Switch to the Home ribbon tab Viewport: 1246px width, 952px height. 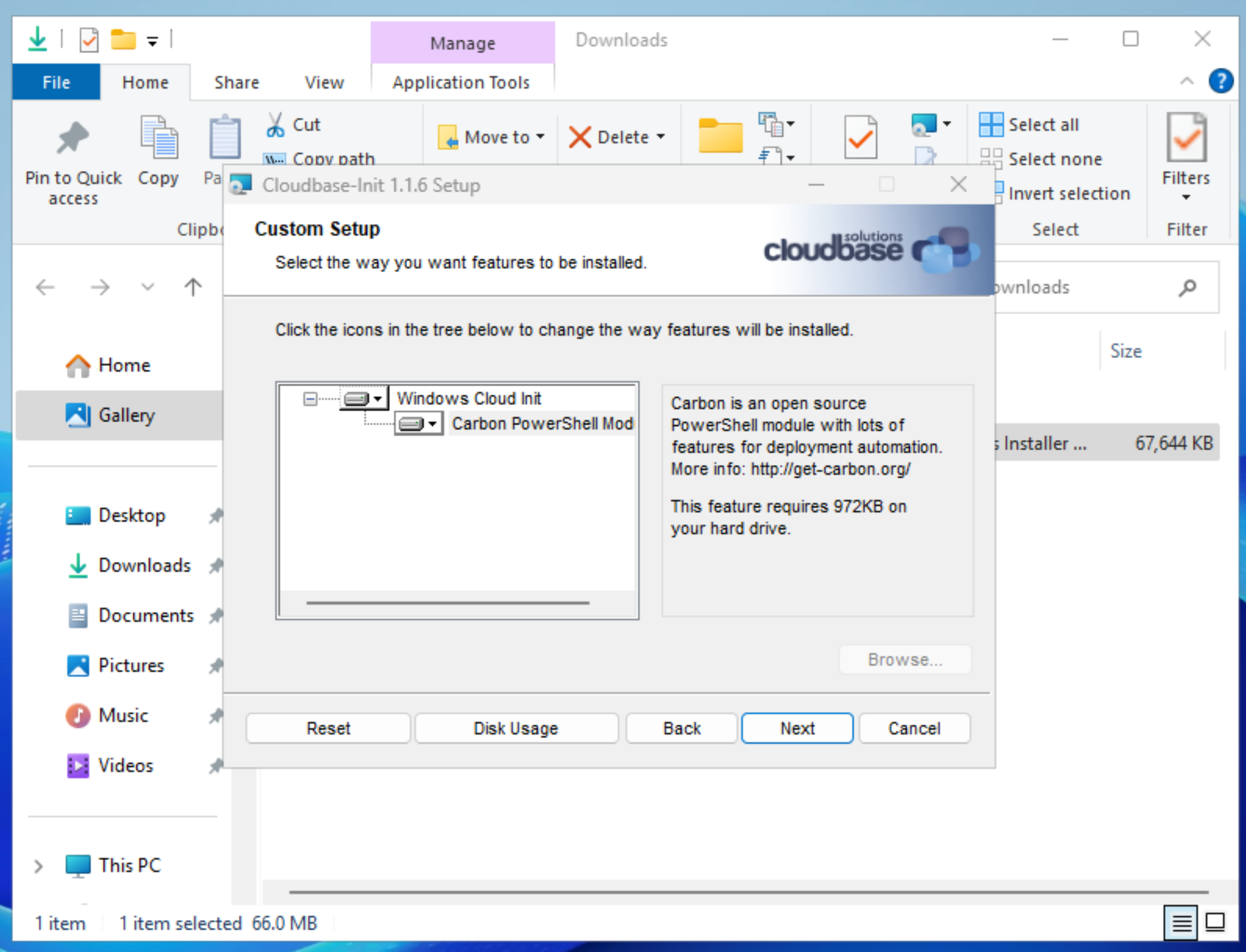point(146,82)
